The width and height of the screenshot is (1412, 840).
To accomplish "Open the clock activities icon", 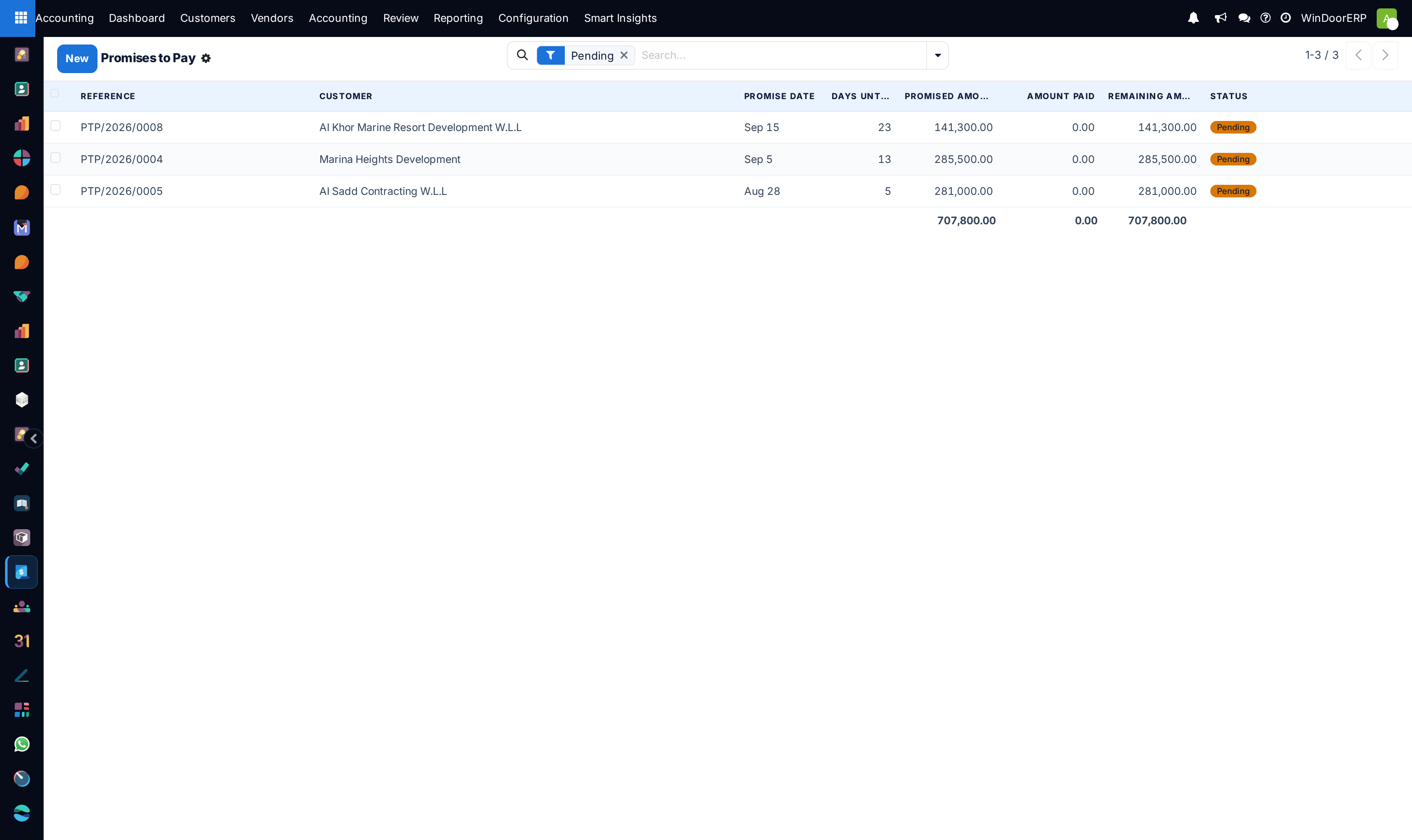I will pos(1286,18).
